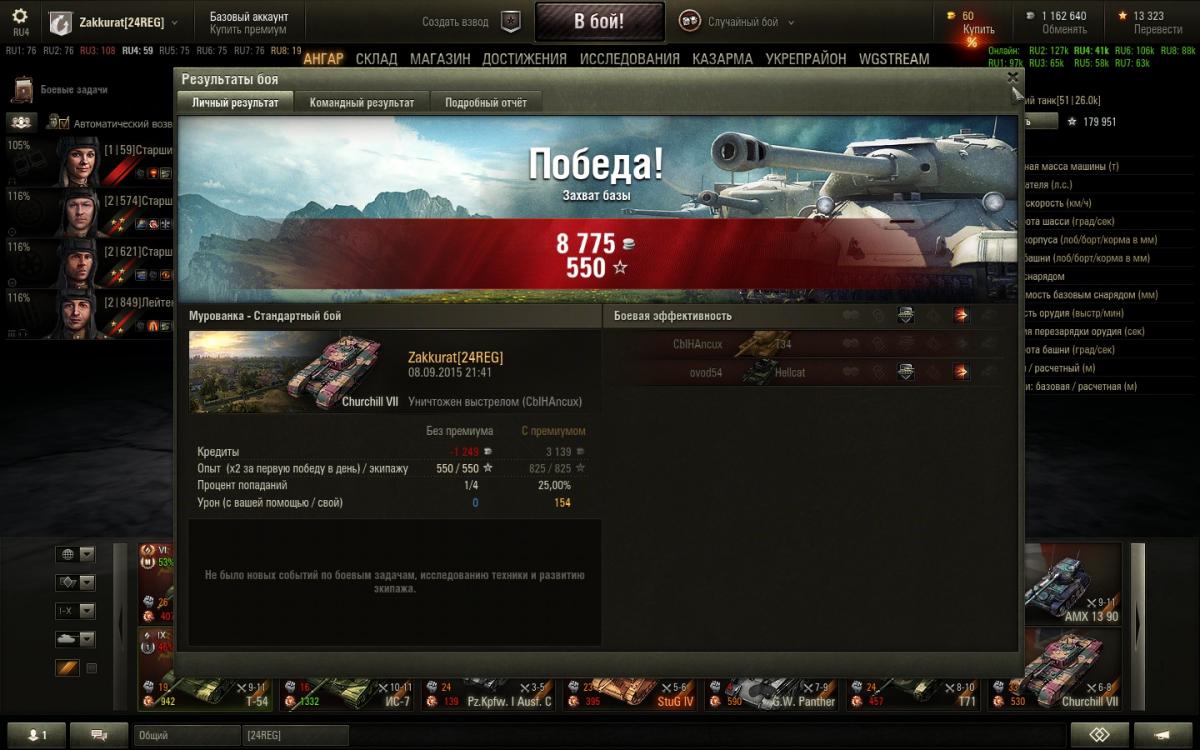The width and height of the screenshot is (1200, 750).
Task: Toggle the favorites filter checkbox
Action: point(92,668)
